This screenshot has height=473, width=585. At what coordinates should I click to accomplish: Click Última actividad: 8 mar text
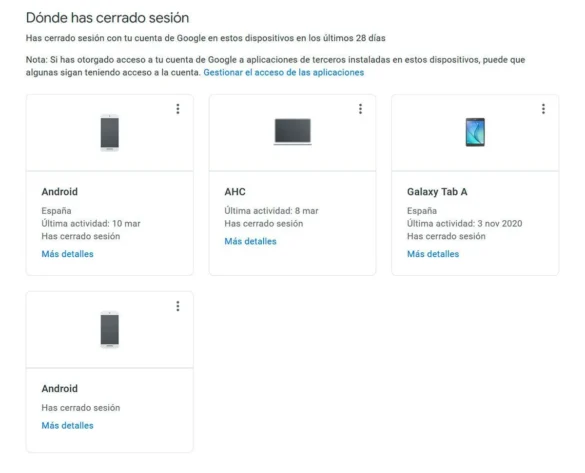tap(271, 211)
